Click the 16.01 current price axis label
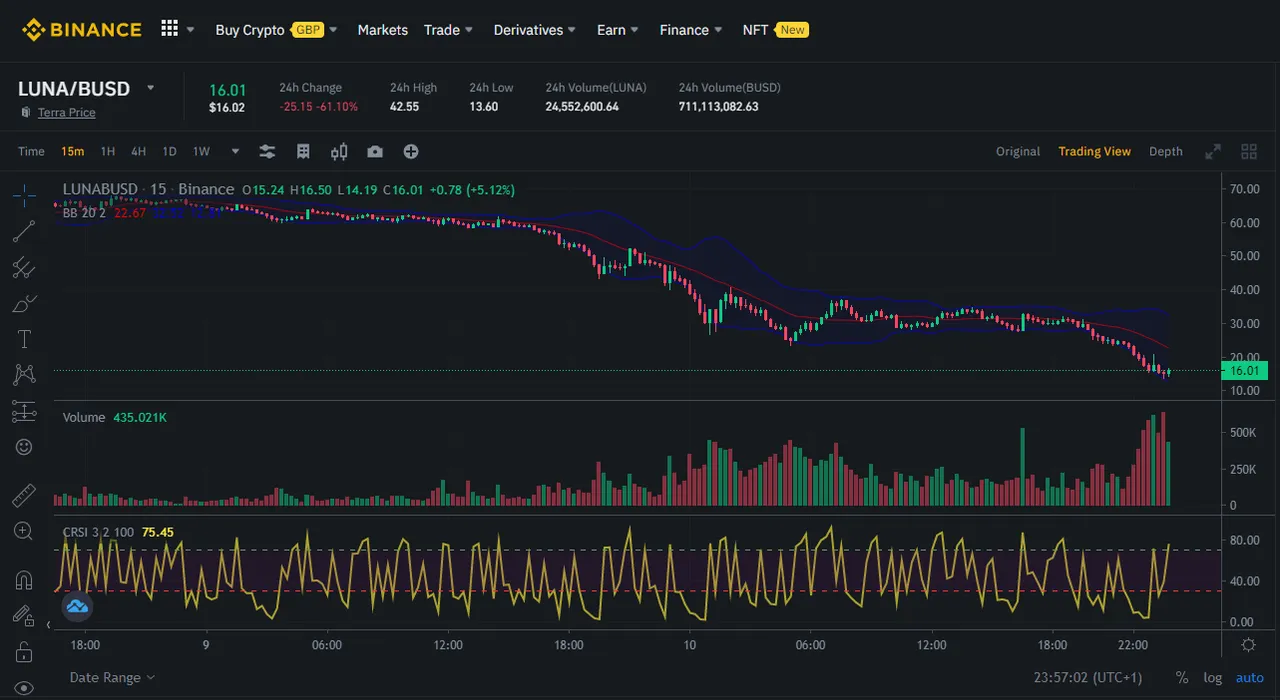The height and width of the screenshot is (700, 1280). pos(1244,370)
